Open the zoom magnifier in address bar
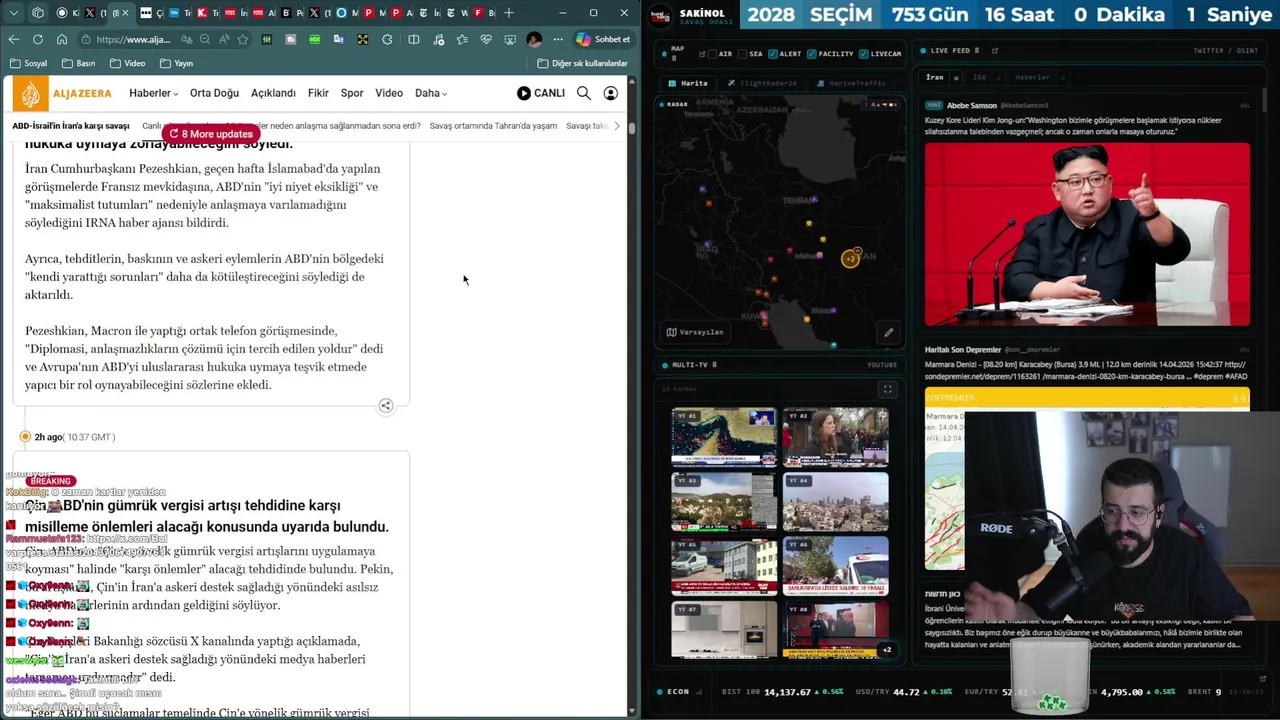The width and height of the screenshot is (1280, 720). (205, 39)
